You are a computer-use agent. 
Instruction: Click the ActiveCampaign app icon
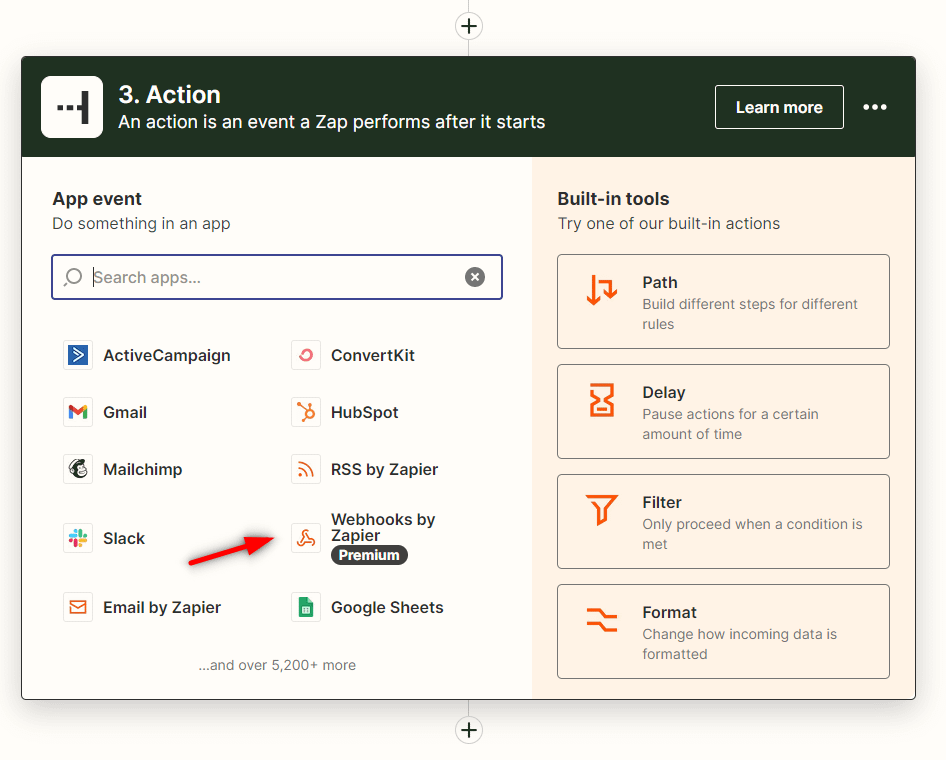[78, 355]
